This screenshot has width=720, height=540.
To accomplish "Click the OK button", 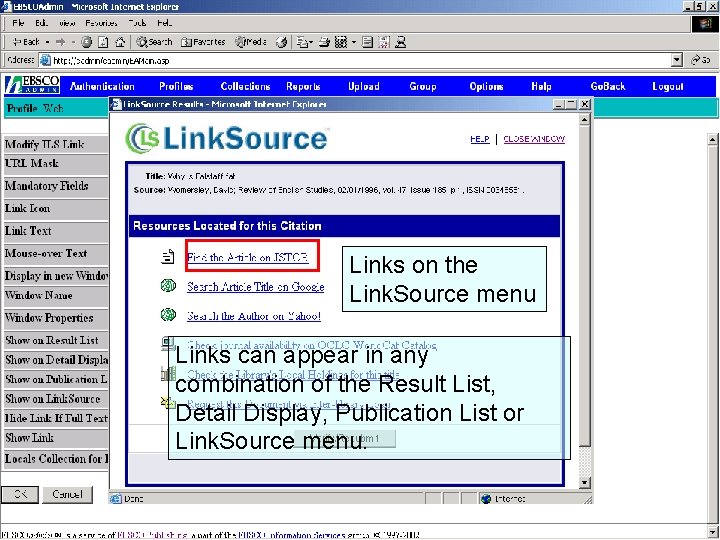I will pyautogui.click(x=20, y=495).
